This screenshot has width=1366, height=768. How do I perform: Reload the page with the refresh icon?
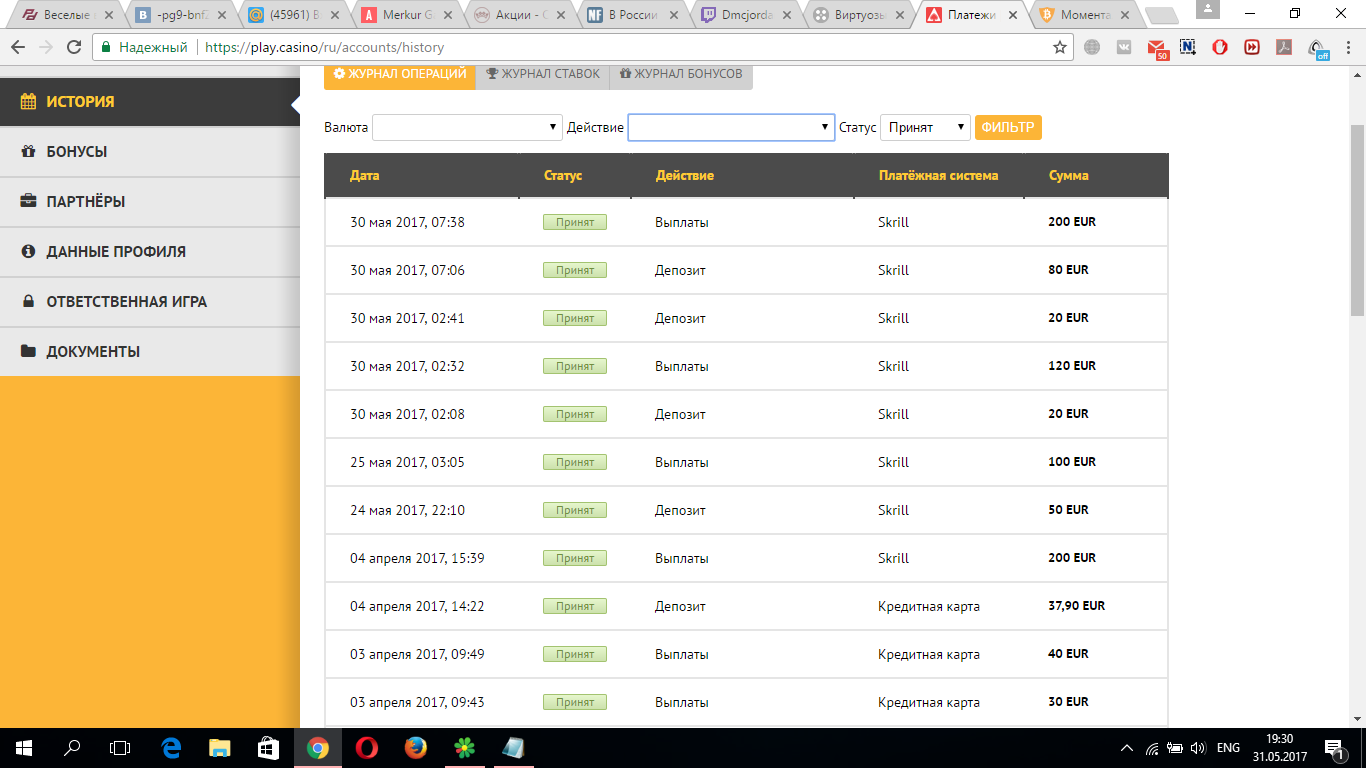click(x=74, y=47)
